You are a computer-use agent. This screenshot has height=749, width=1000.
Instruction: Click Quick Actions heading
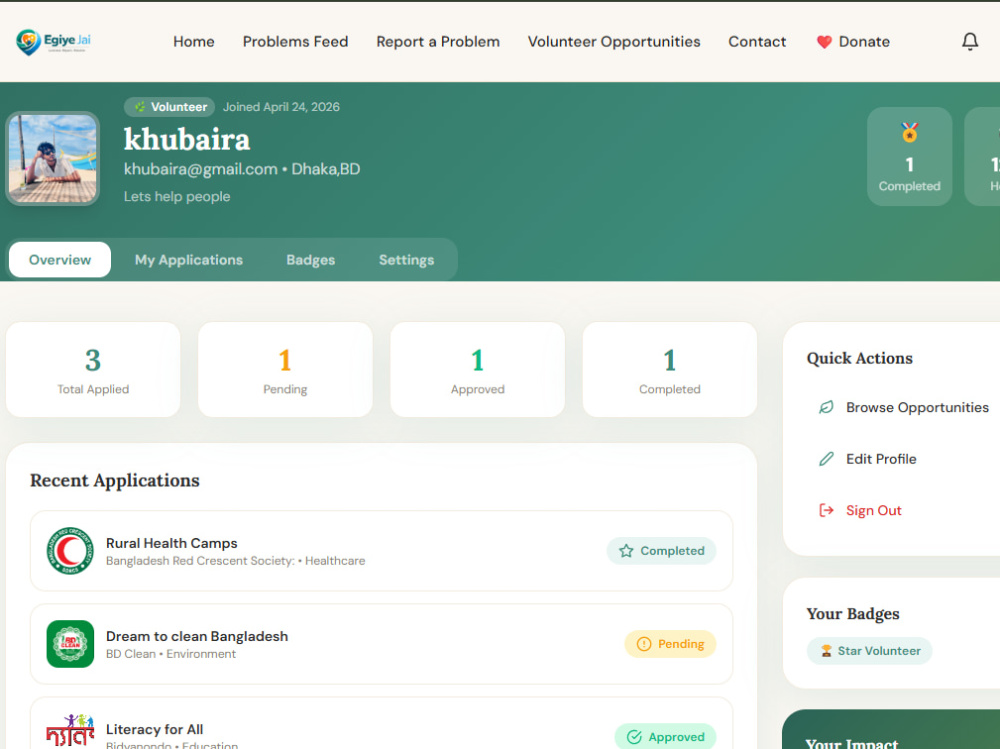[x=860, y=359]
